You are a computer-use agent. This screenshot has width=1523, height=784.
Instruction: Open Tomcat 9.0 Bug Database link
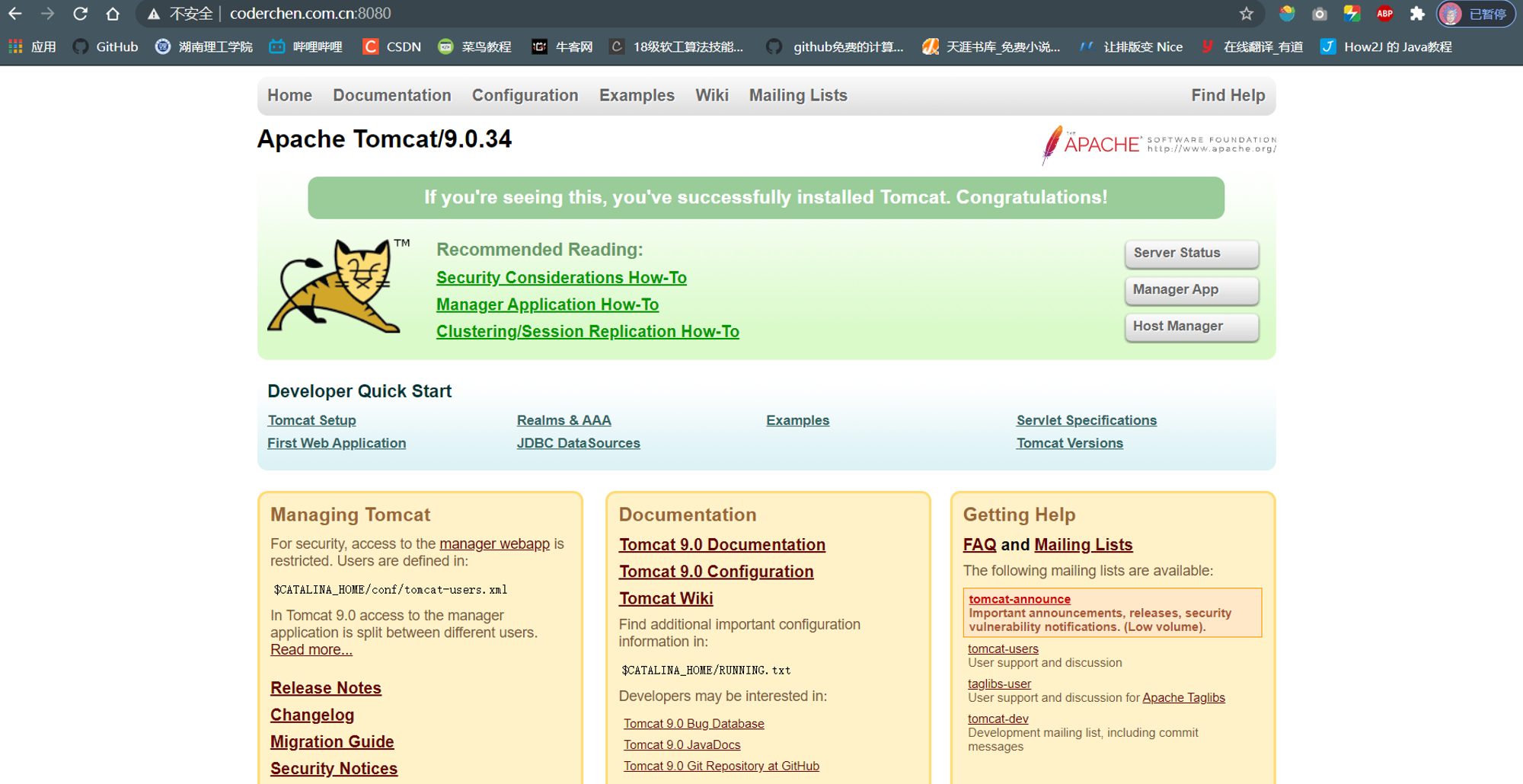click(x=694, y=724)
